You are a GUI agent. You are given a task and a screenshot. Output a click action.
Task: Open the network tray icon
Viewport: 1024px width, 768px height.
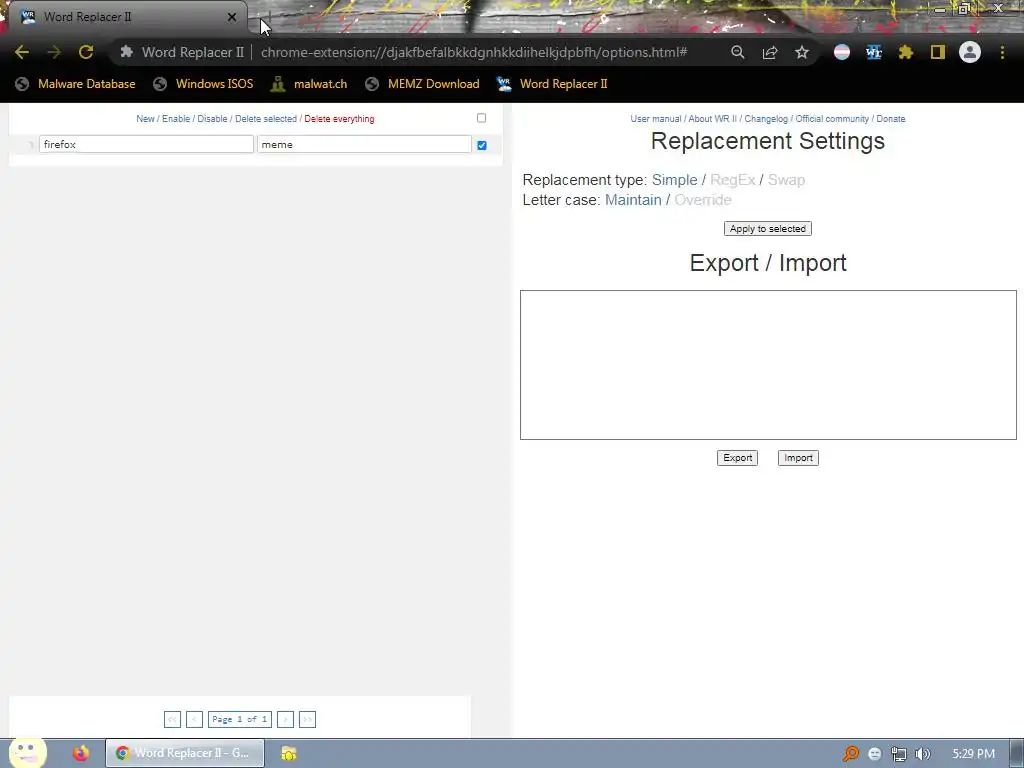coord(899,754)
